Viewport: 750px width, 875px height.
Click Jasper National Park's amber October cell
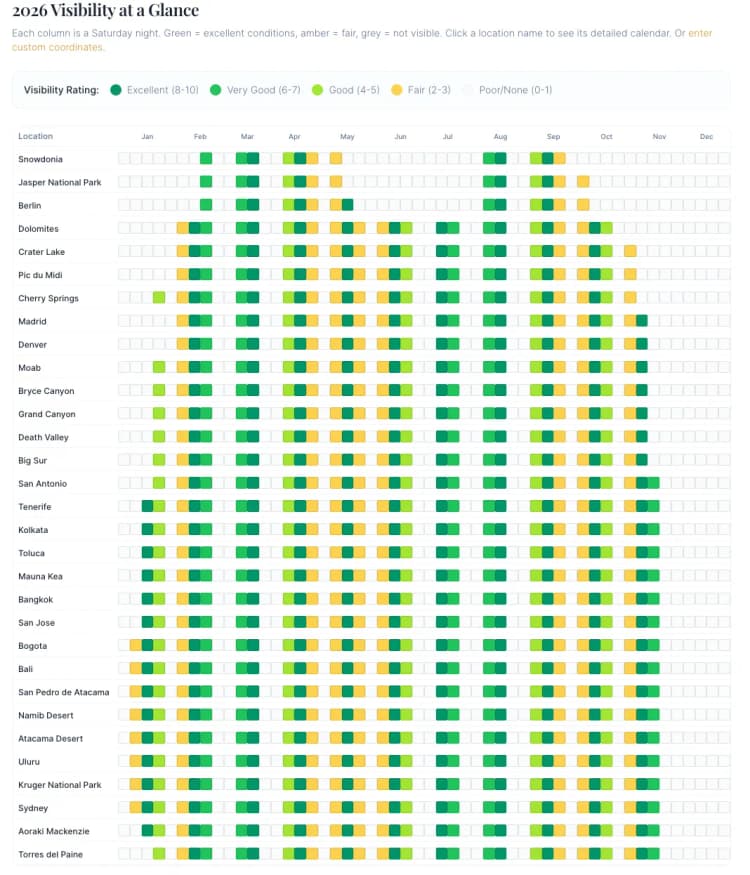tap(583, 181)
